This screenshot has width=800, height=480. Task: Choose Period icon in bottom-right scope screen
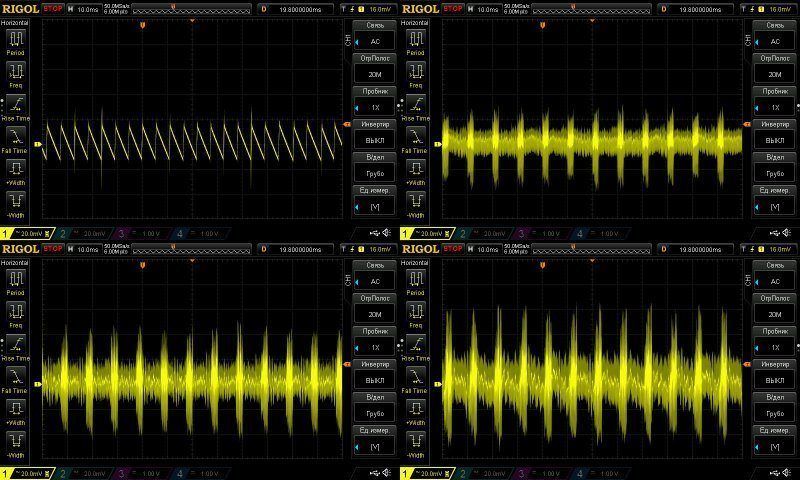[416, 279]
